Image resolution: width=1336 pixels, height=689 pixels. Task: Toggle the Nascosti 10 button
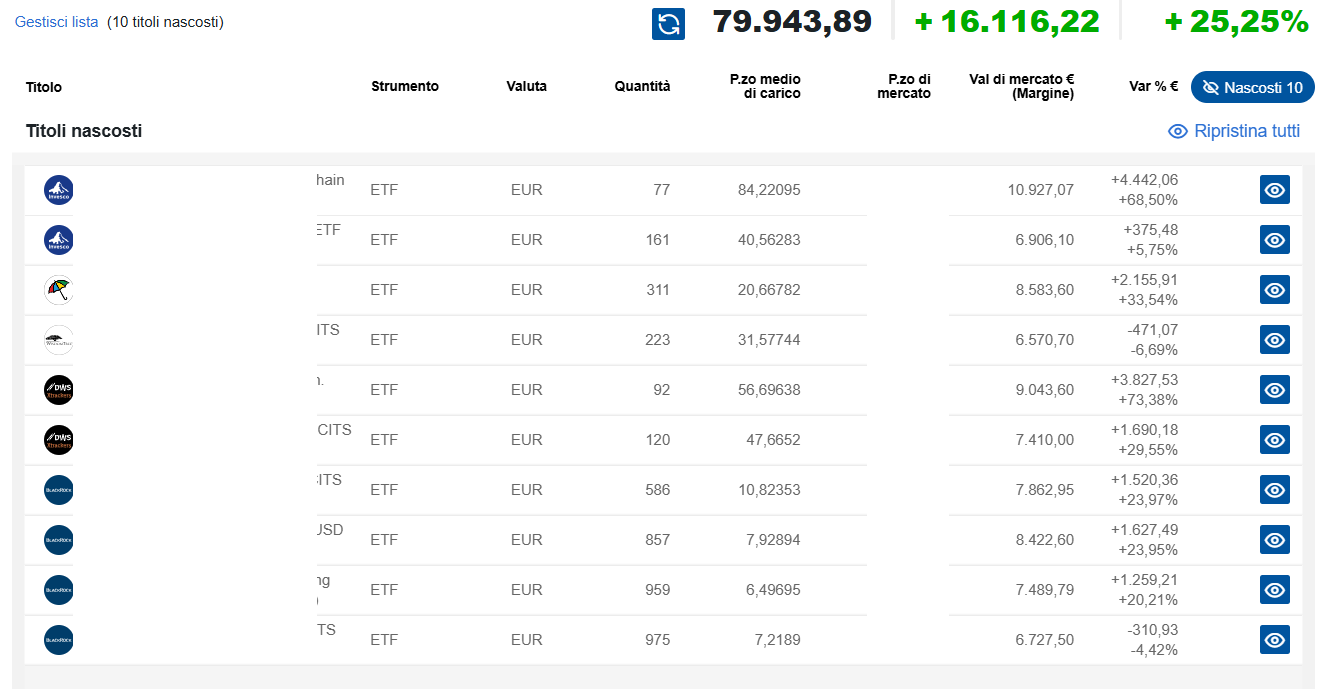(1252, 88)
